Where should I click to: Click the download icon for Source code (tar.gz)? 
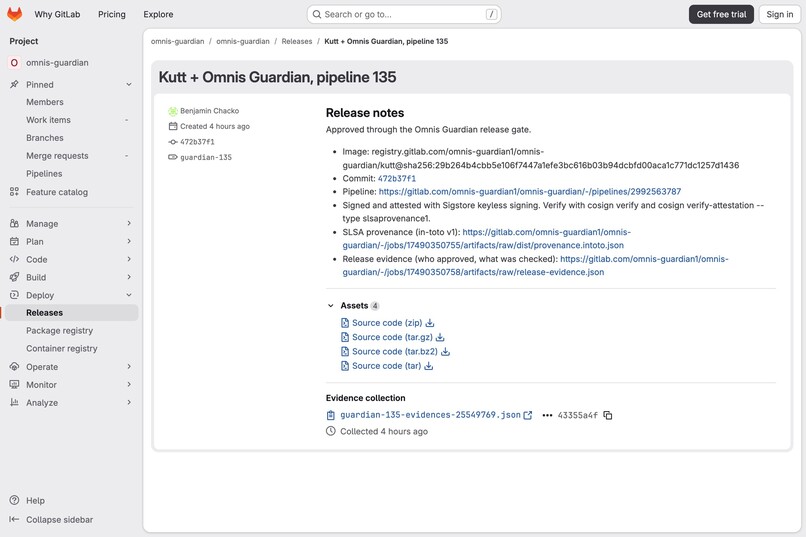point(440,337)
